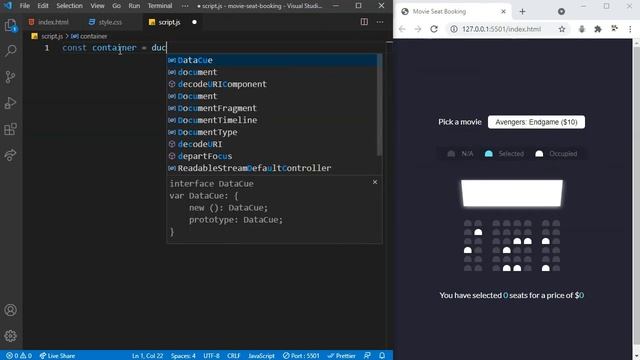Viewport: 640px width, 360px height.
Task: Open the View menu
Action: point(97,6)
